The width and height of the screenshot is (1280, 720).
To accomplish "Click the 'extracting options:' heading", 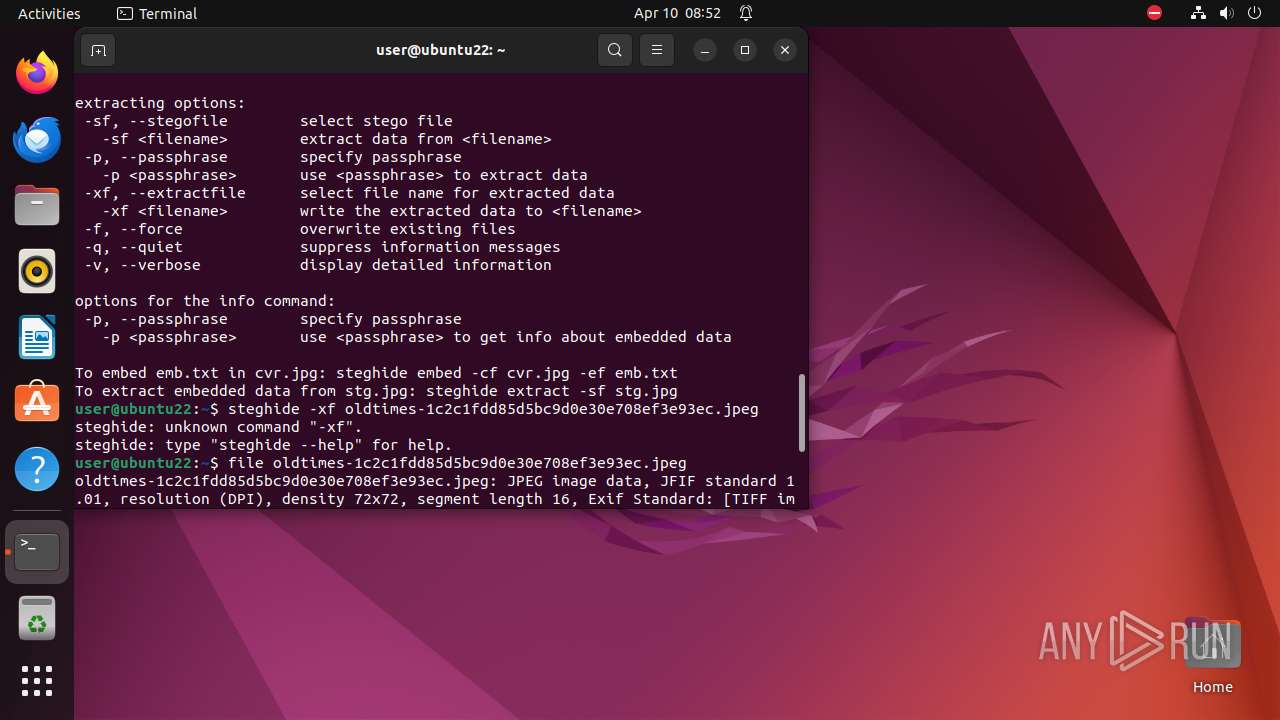I will [160, 103].
